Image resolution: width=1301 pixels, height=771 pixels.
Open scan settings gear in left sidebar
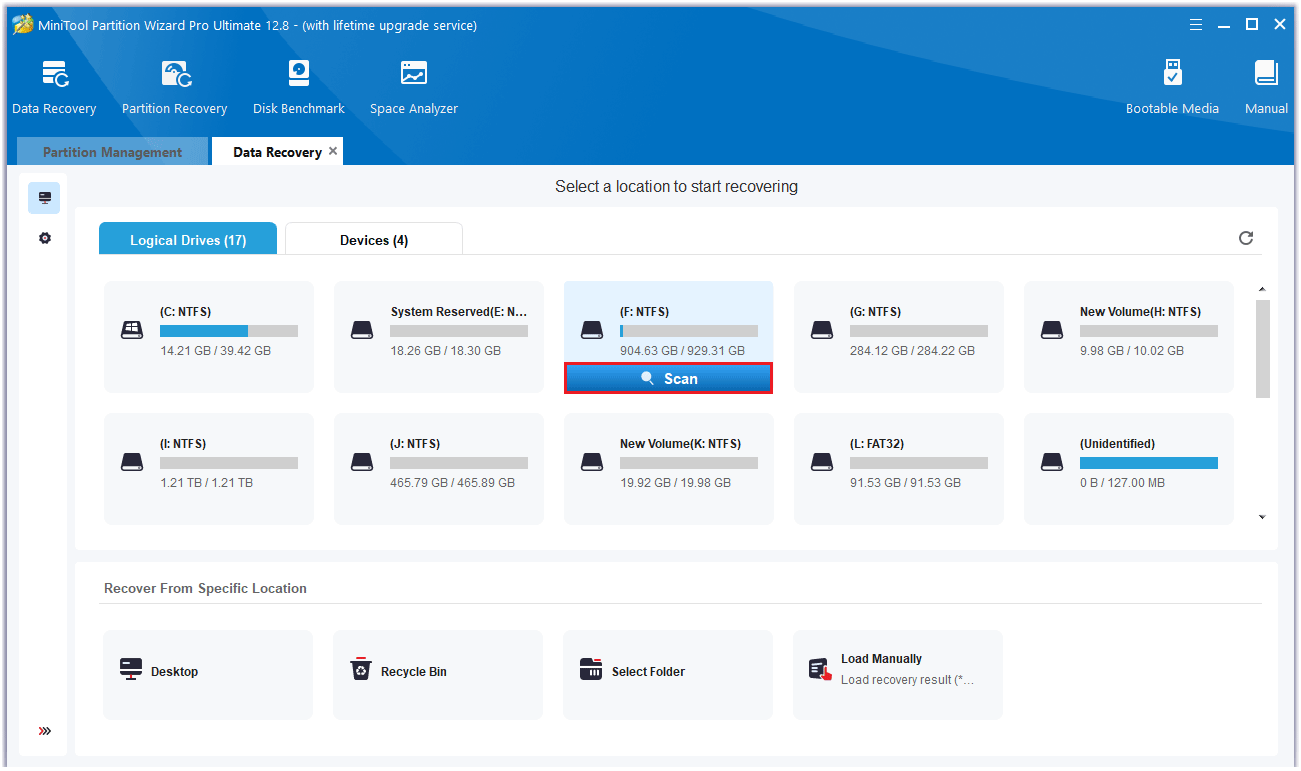click(x=44, y=238)
